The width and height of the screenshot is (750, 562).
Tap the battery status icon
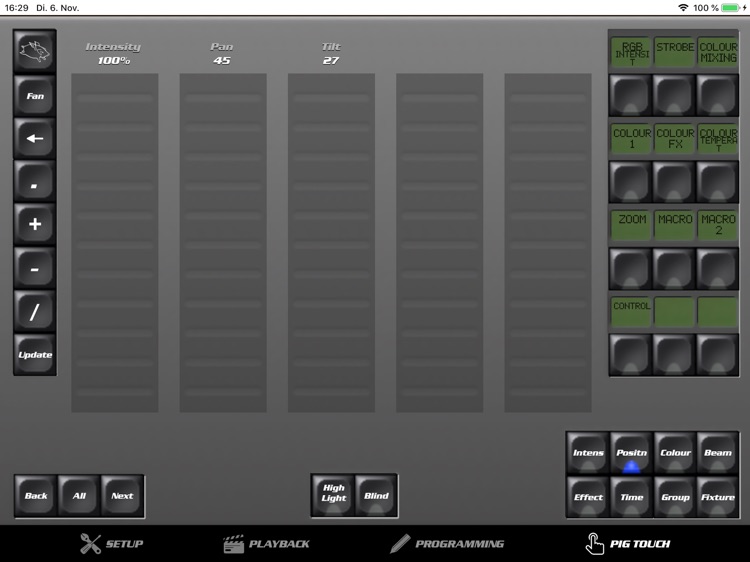click(x=730, y=8)
